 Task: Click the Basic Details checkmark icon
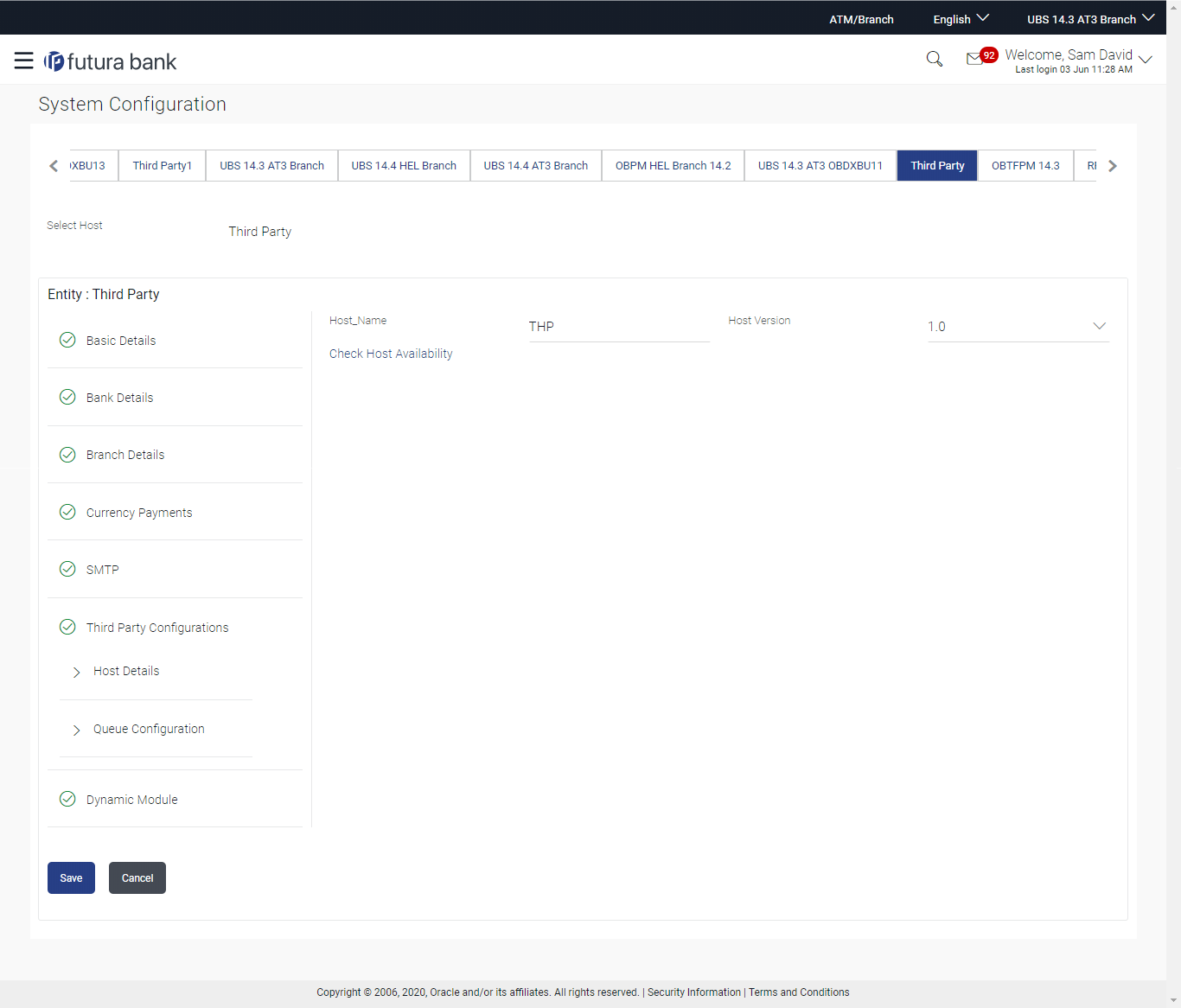tap(67, 340)
